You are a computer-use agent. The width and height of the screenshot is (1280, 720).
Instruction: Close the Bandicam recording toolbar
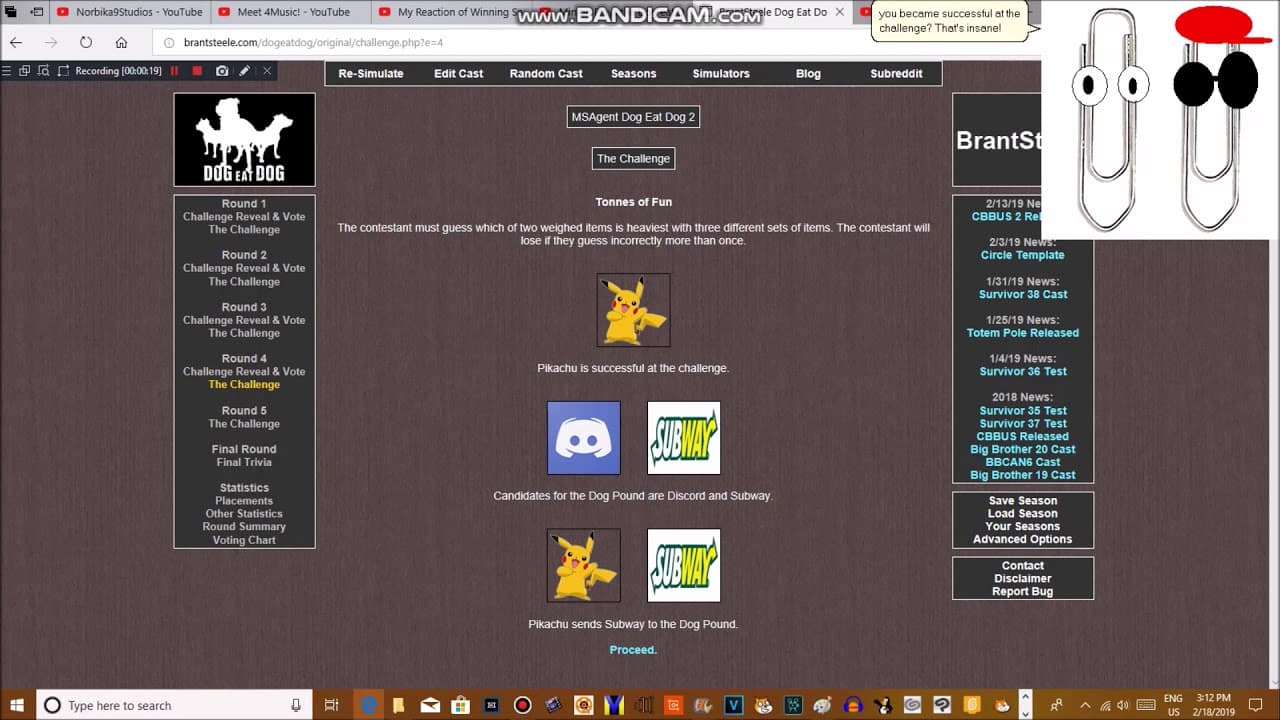(267, 71)
